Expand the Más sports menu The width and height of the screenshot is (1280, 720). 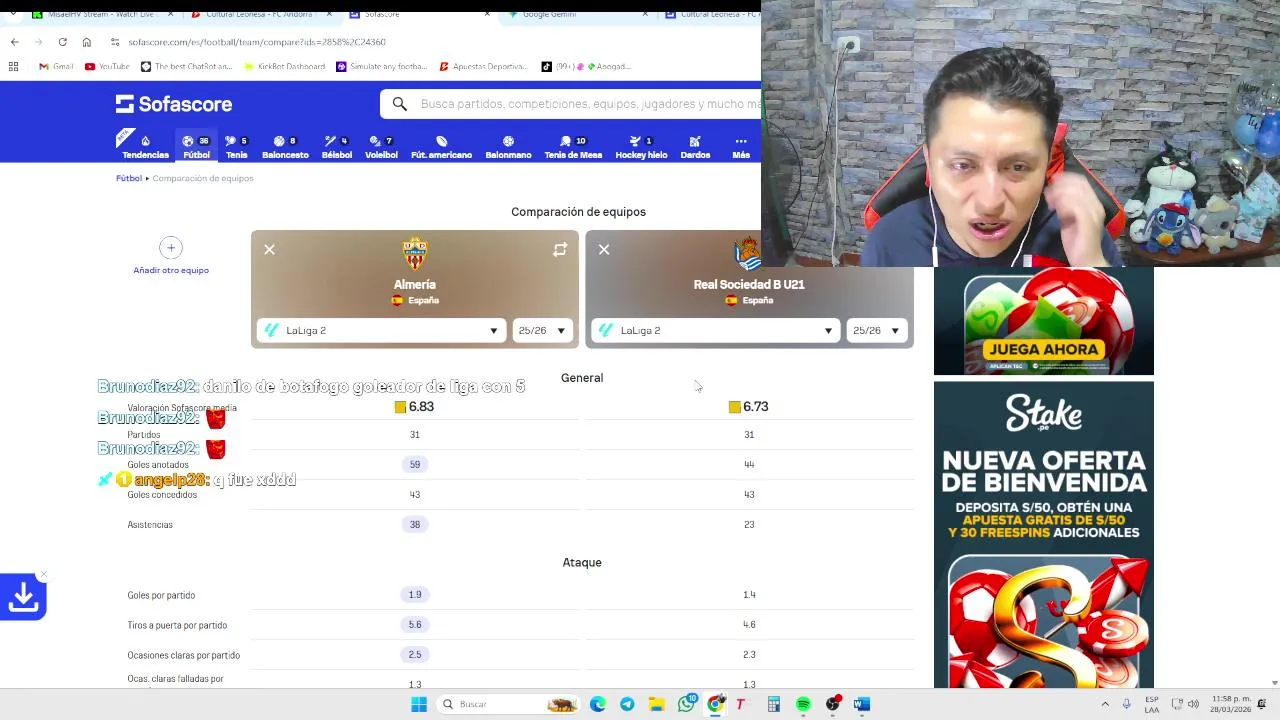[741, 147]
